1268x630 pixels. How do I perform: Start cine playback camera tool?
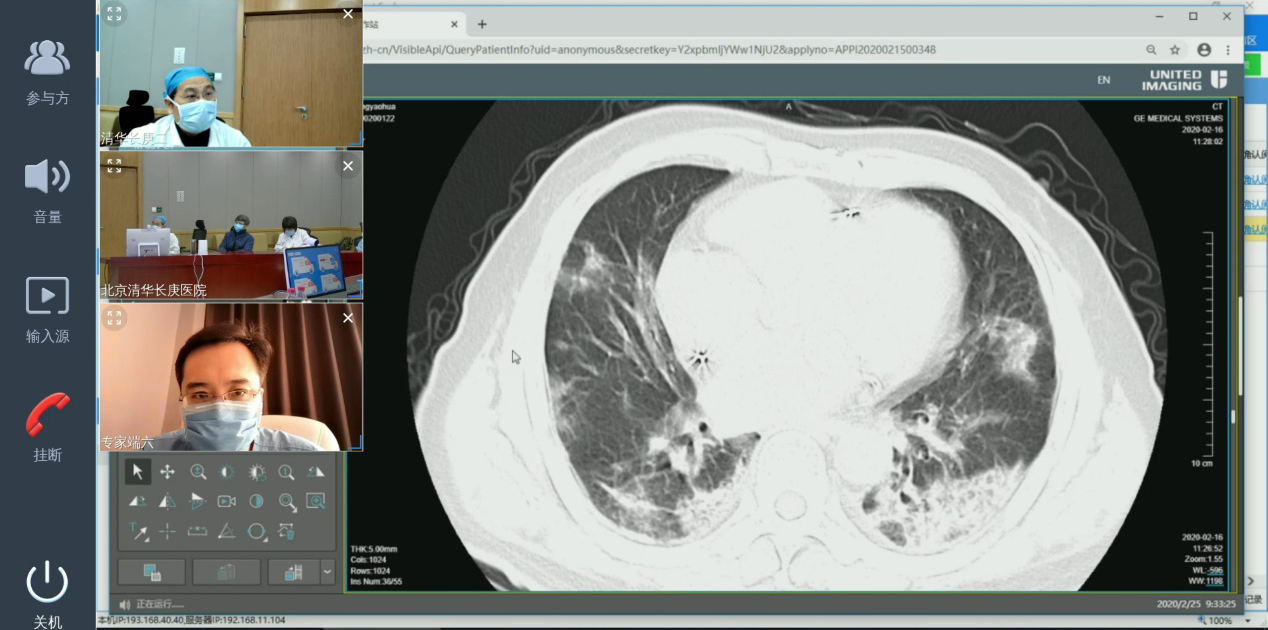pos(227,501)
